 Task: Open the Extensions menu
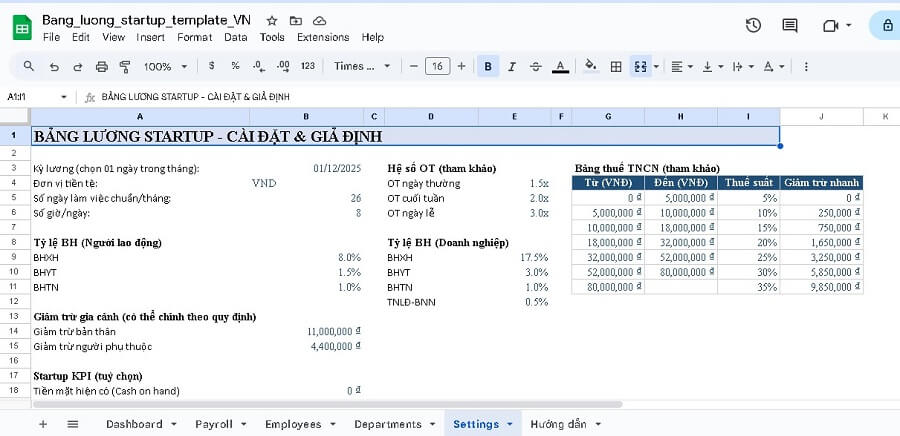tap(323, 37)
